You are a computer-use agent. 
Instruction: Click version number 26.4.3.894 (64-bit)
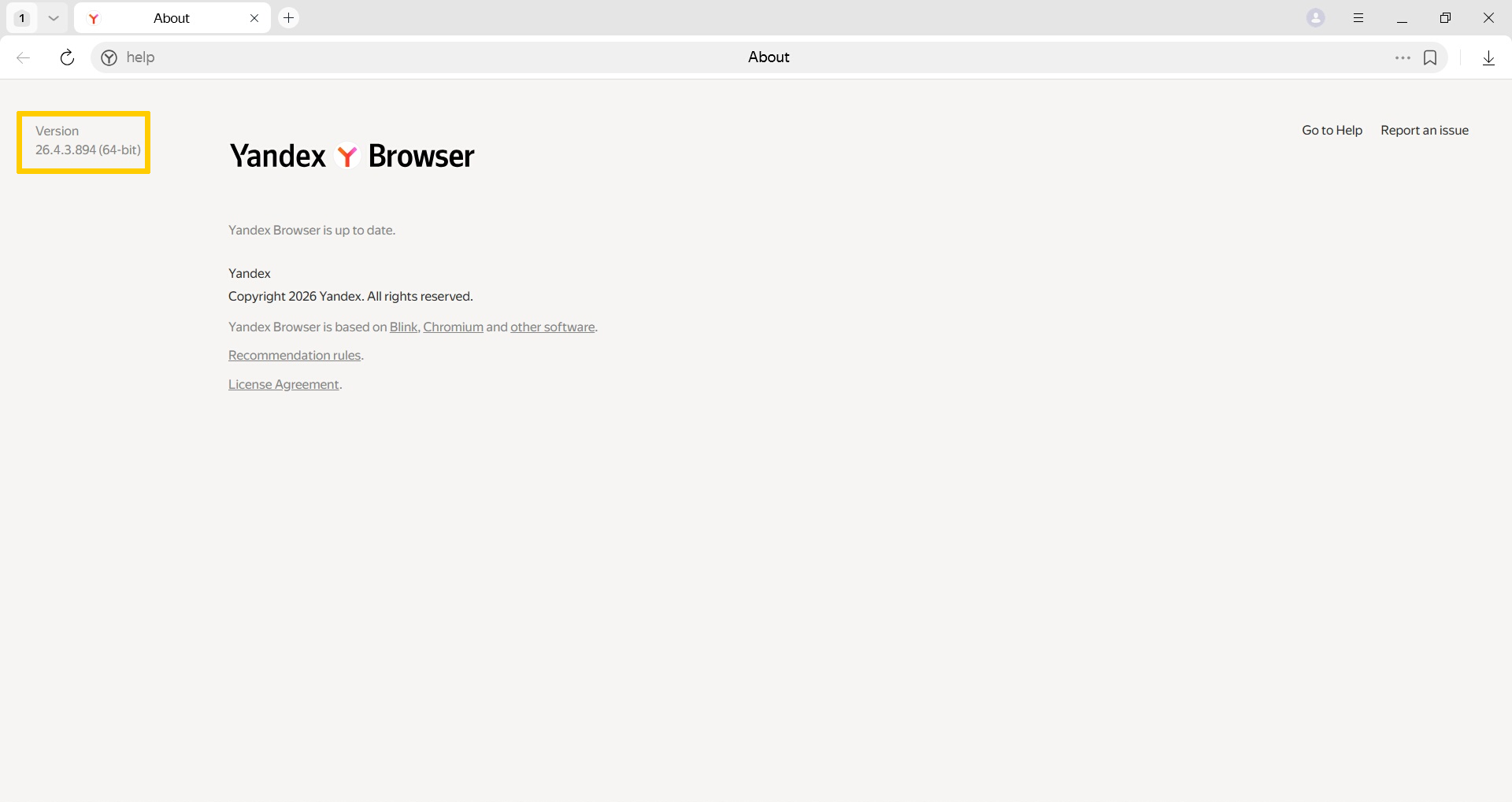[x=88, y=150]
